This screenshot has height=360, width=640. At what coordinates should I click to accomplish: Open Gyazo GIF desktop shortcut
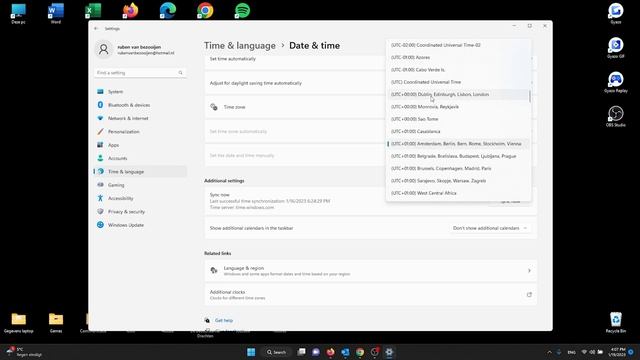click(x=616, y=48)
